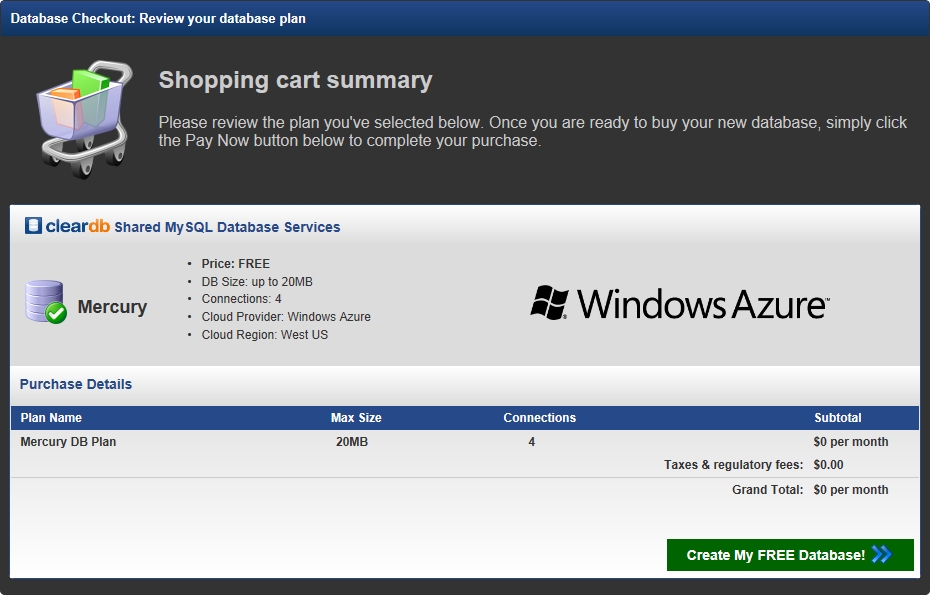
Task: Click the Max Size column header
Action: 356,418
